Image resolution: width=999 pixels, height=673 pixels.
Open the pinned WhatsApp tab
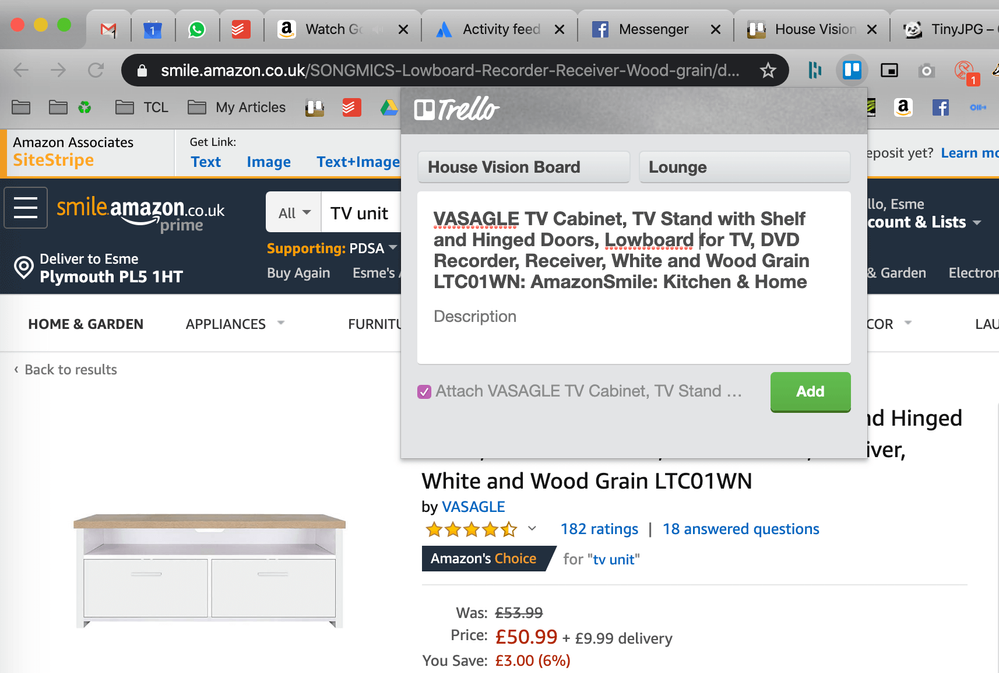click(197, 29)
